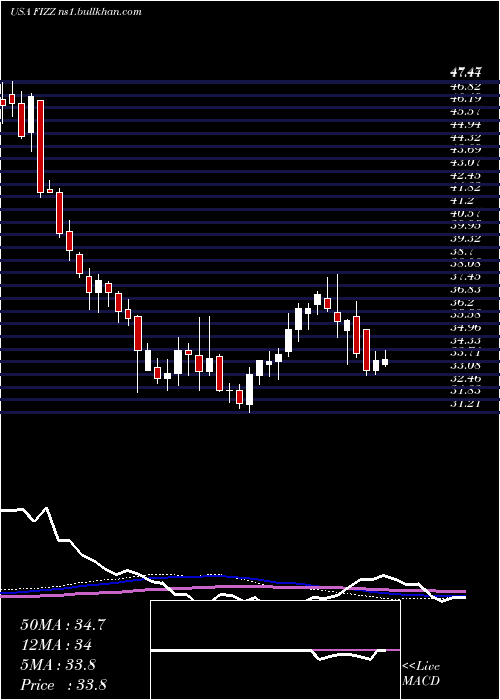Click the "USA FIZZ ns1.bullkhan.com" chart title
The width and height of the screenshot is (500, 700).
pyautogui.click(x=76, y=12)
